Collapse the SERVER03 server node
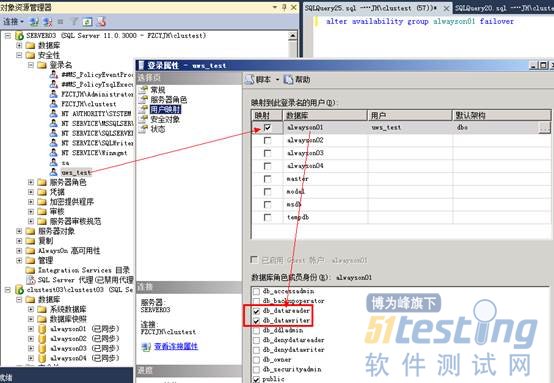Image resolution: width=554 pixels, height=383 pixels. (x=8, y=36)
